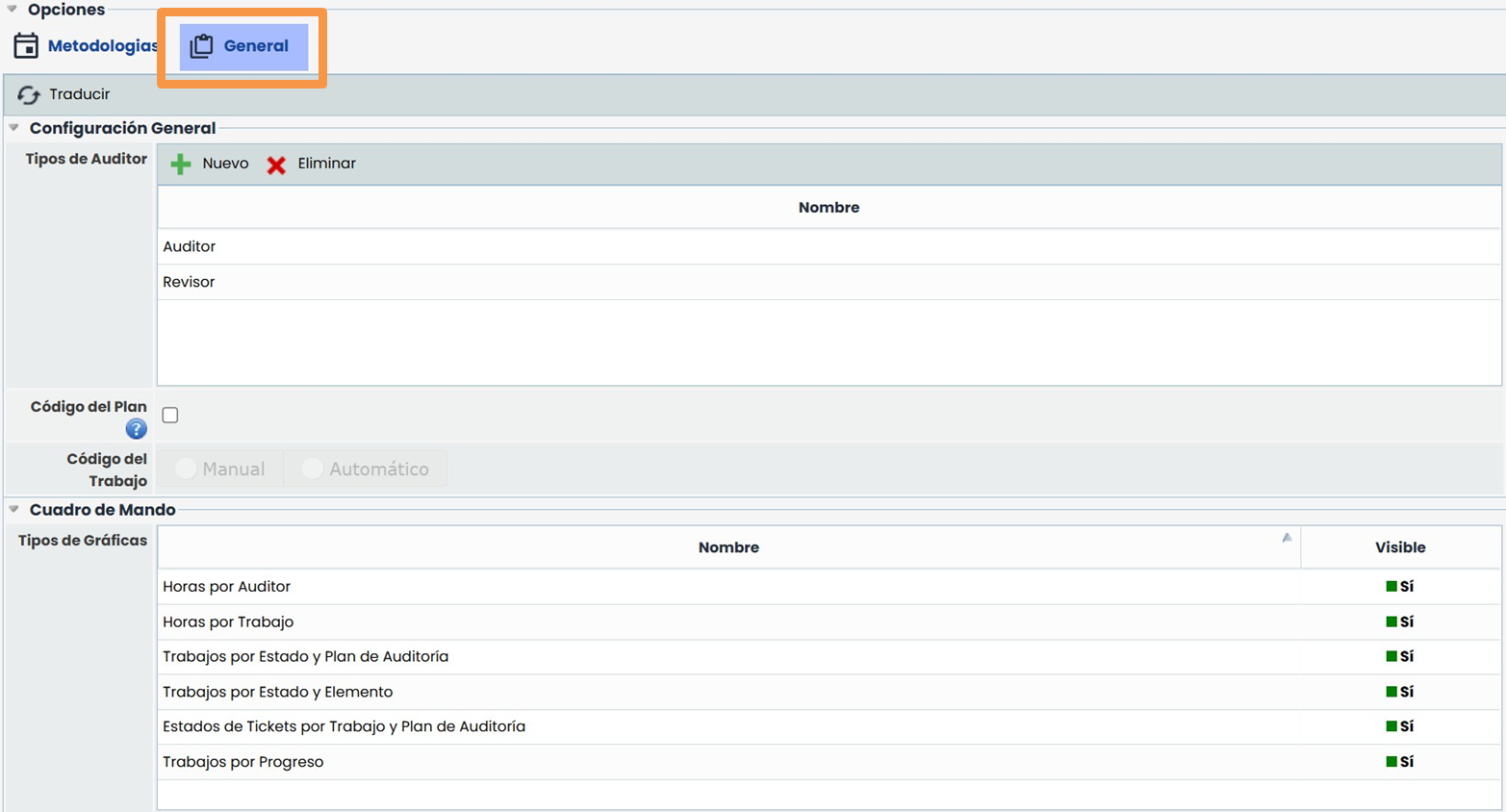
Task: Click the Metodologías calendar icon
Action: tap(26, 45)
